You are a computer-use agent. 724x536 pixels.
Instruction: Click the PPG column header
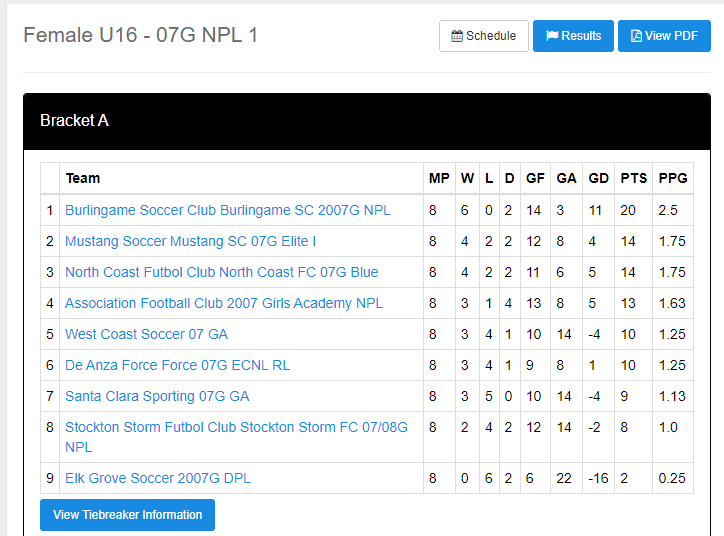click(x=673, y=178)
